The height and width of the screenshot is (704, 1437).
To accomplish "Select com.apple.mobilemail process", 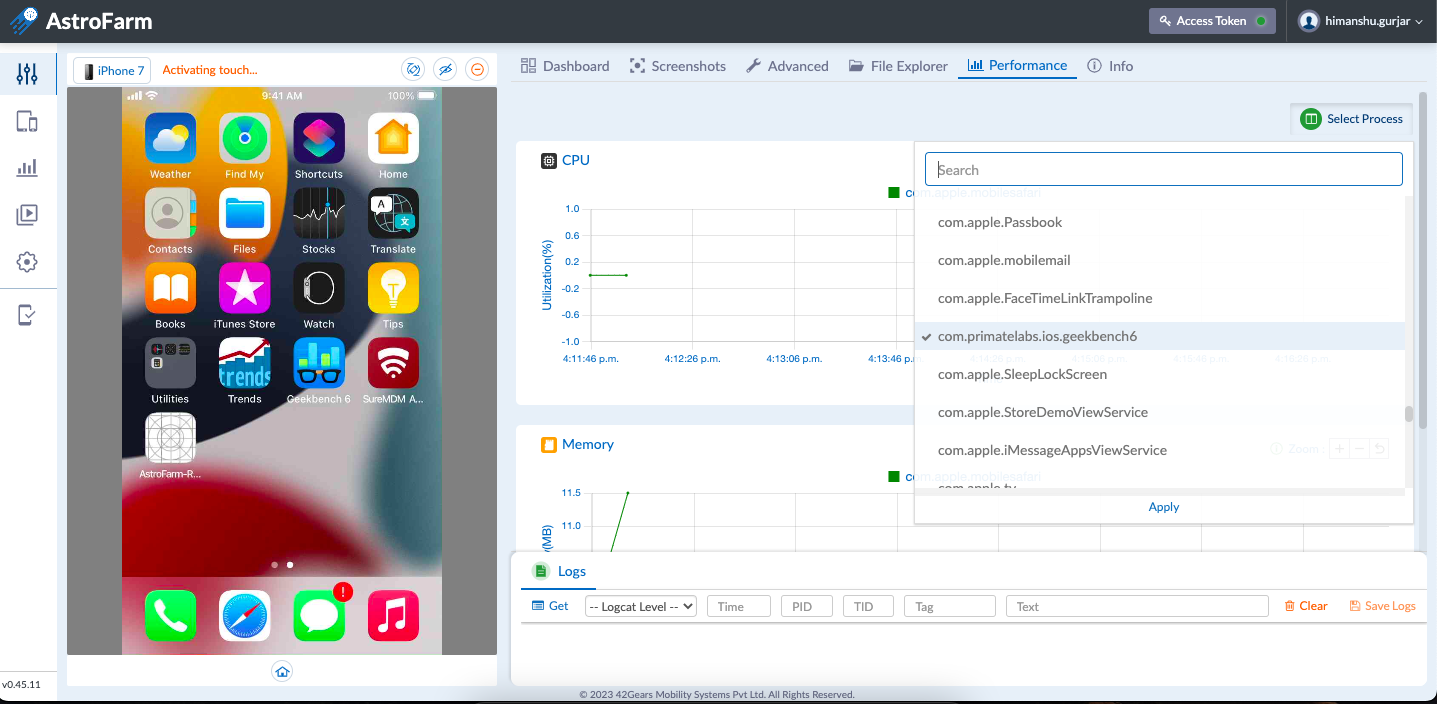I will tap(1160, 260).
